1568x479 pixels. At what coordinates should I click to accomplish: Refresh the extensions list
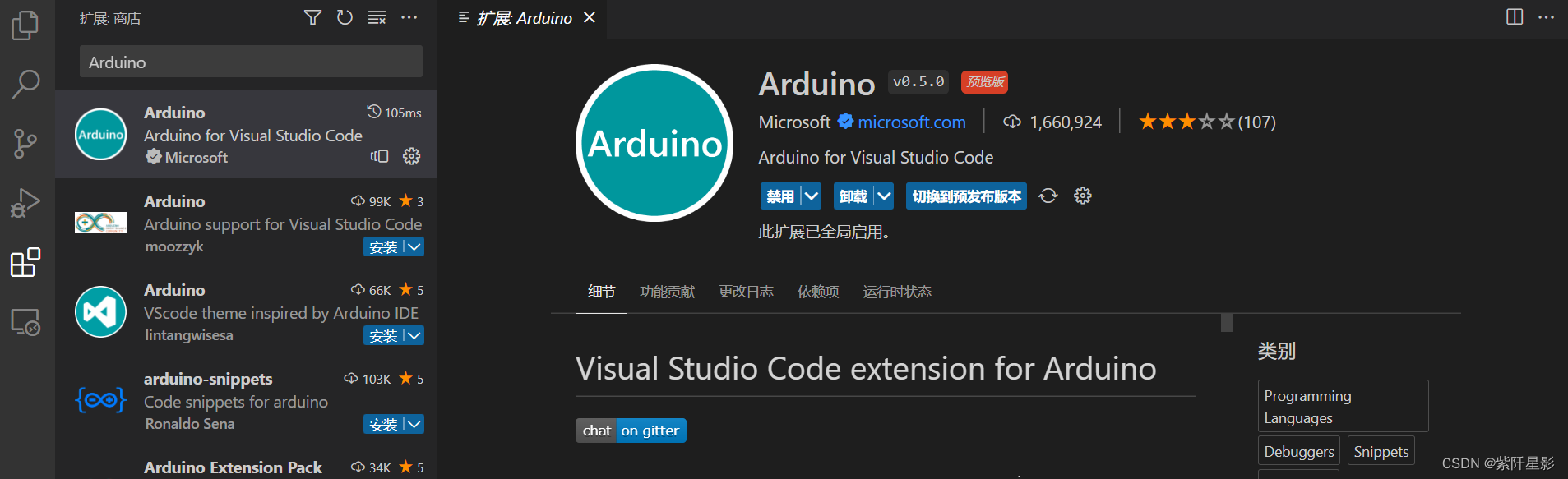coord(345,17)
